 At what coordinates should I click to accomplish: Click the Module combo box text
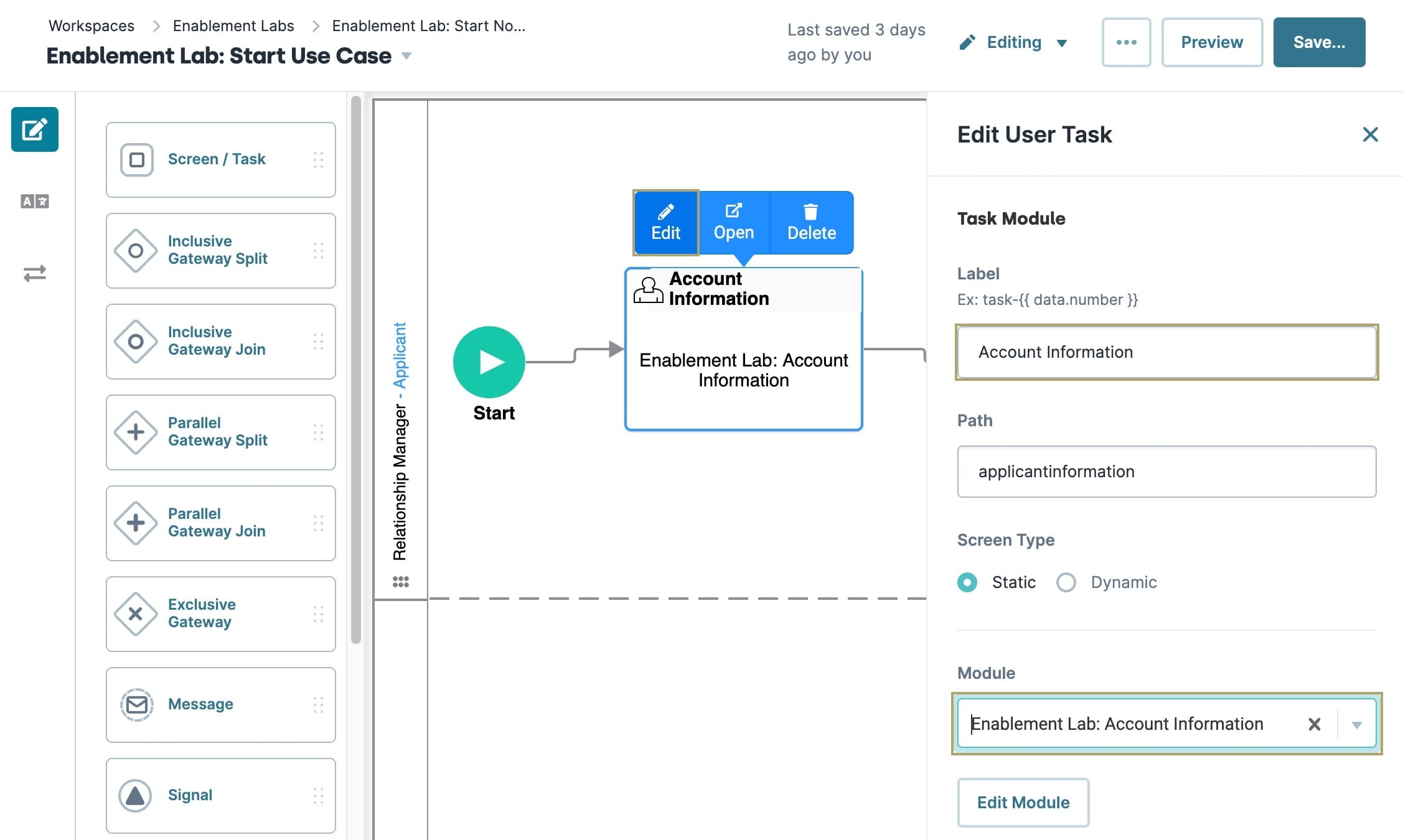[x=1117, y=724]
